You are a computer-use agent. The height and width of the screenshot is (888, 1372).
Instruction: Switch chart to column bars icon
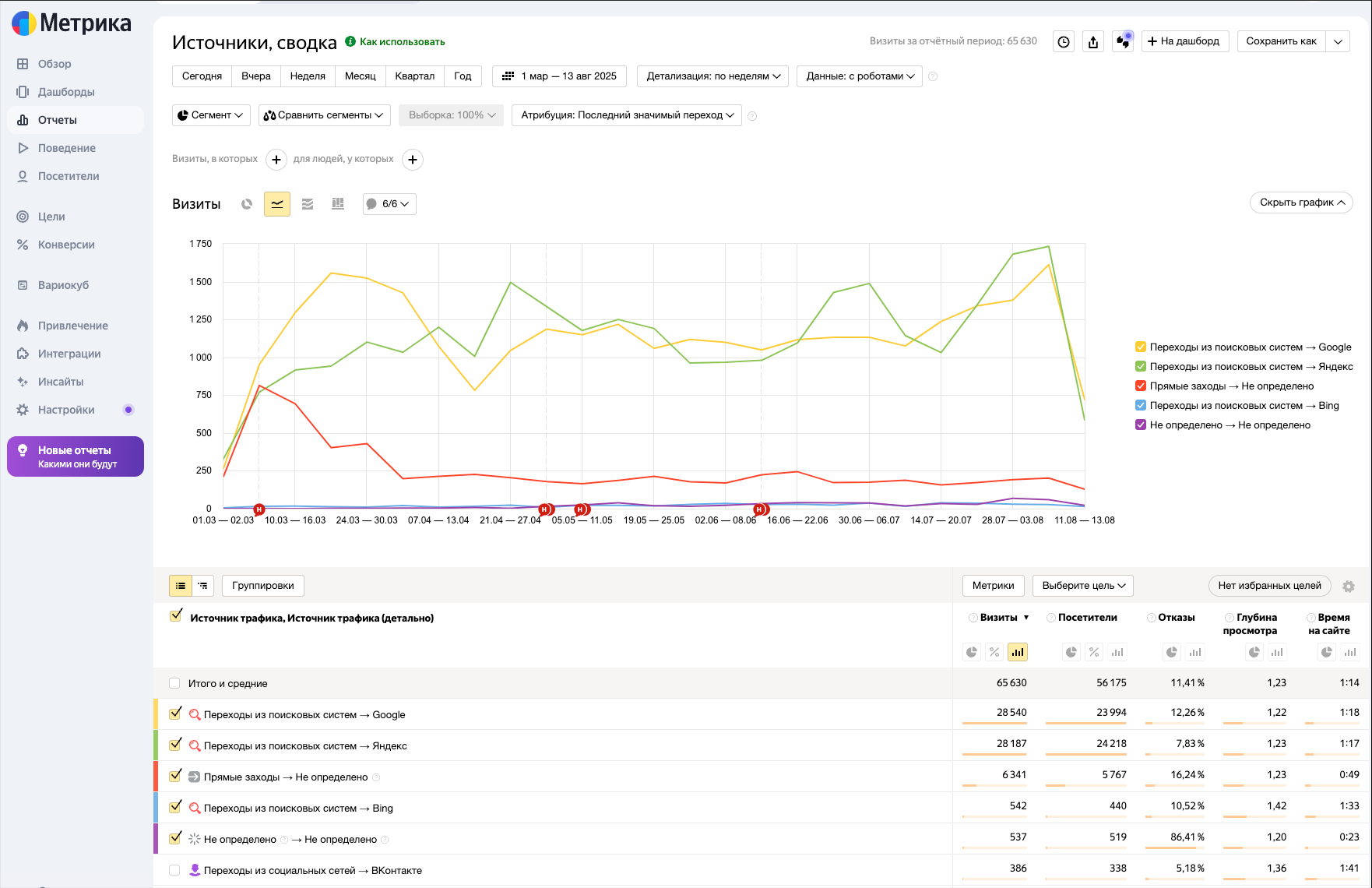(338, 204)
